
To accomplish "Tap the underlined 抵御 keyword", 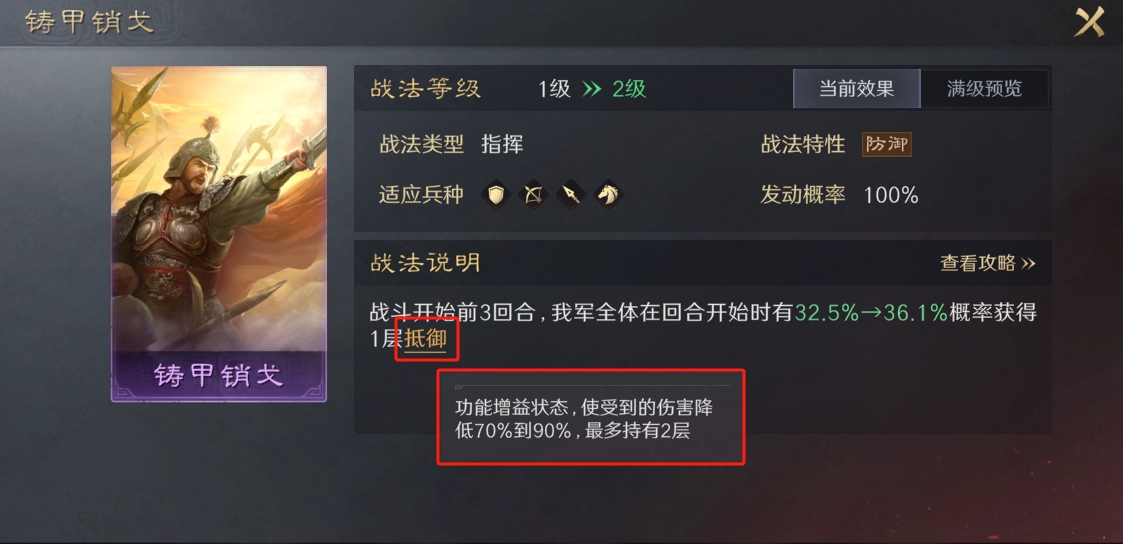I will click(425, 339).
